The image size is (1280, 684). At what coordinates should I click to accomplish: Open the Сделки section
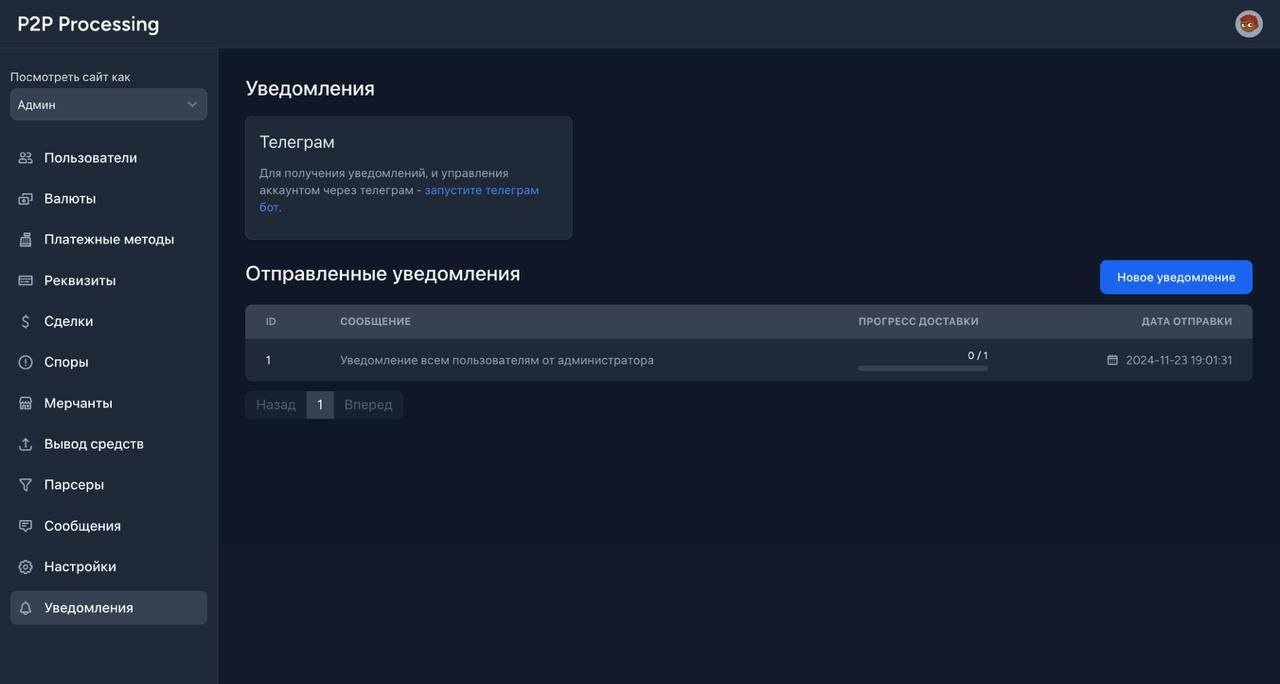pos(109,322)
